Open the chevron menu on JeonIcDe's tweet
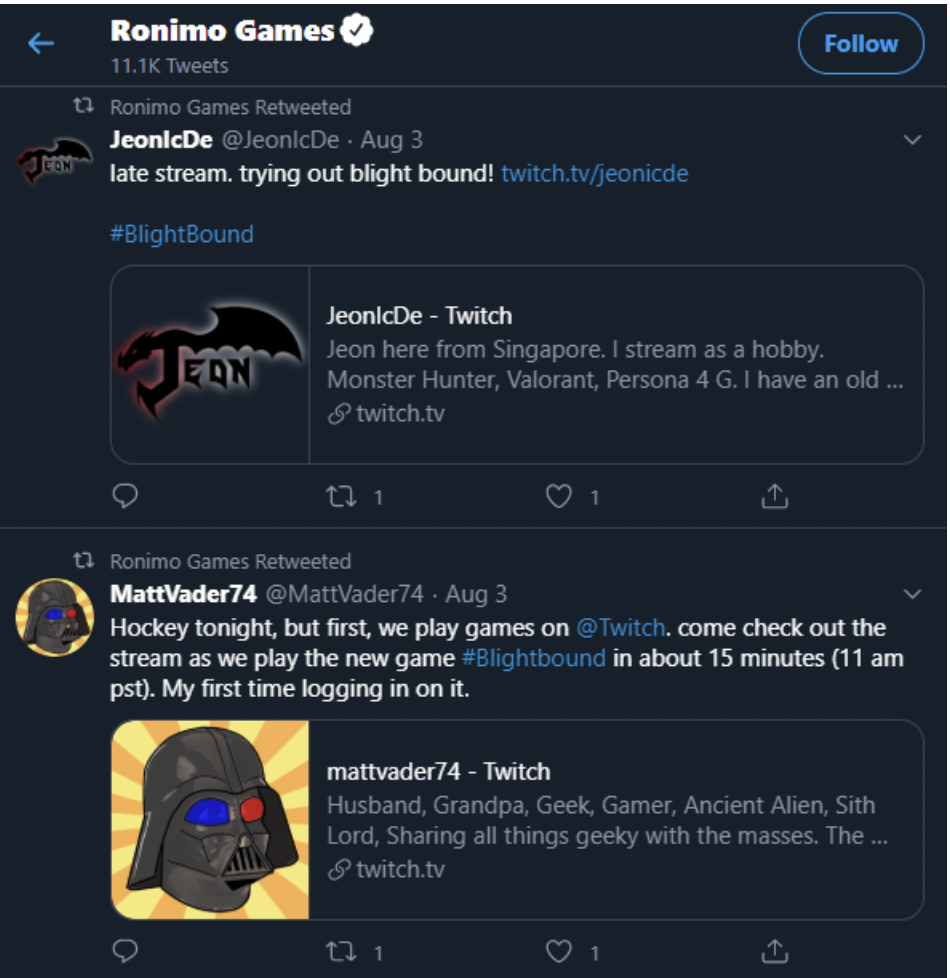Viewport: 950px width, 978px height. (912, 140)
